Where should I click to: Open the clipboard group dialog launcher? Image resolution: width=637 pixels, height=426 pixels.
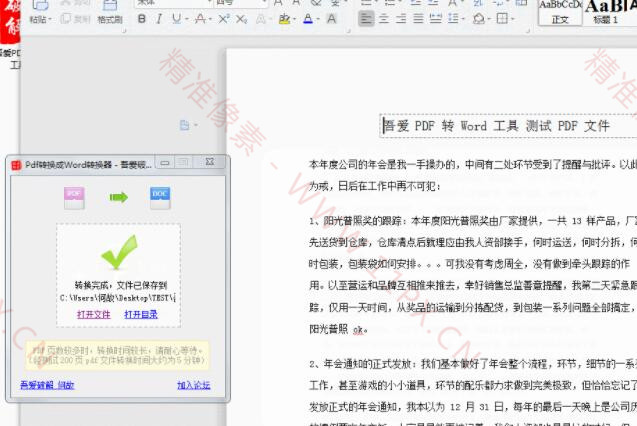coord(124,30)
